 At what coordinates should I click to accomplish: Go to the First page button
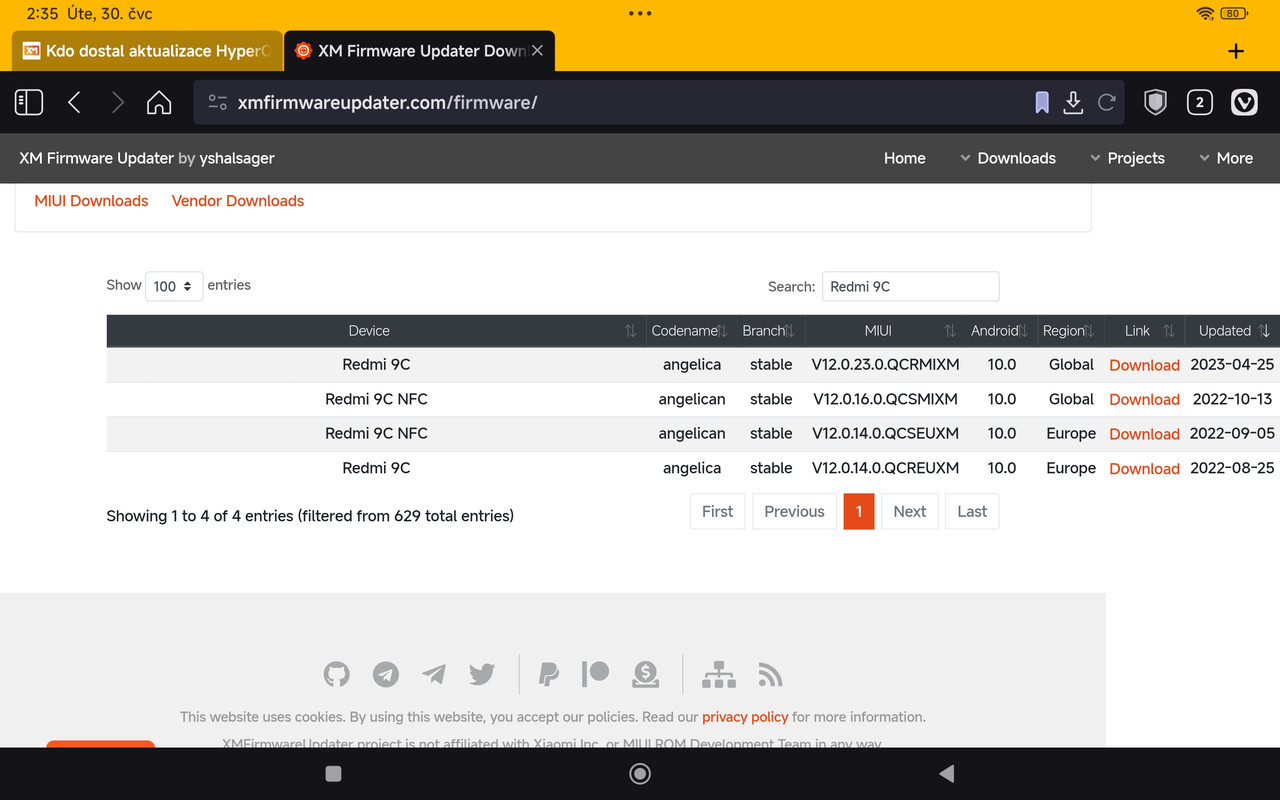pyautogui.click(x=717, y=511)
